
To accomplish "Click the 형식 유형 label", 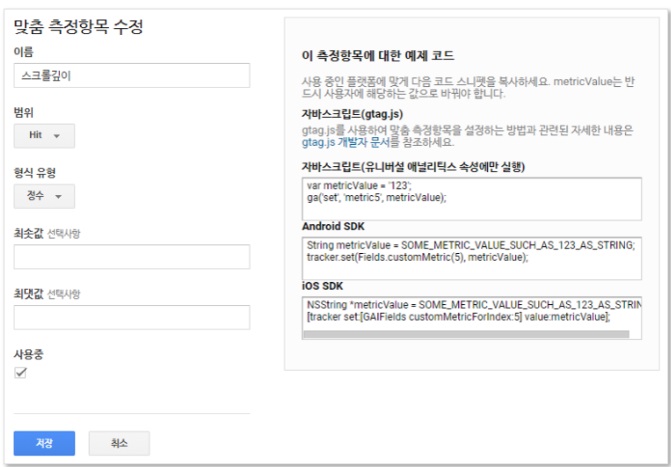I will point(35,173).
